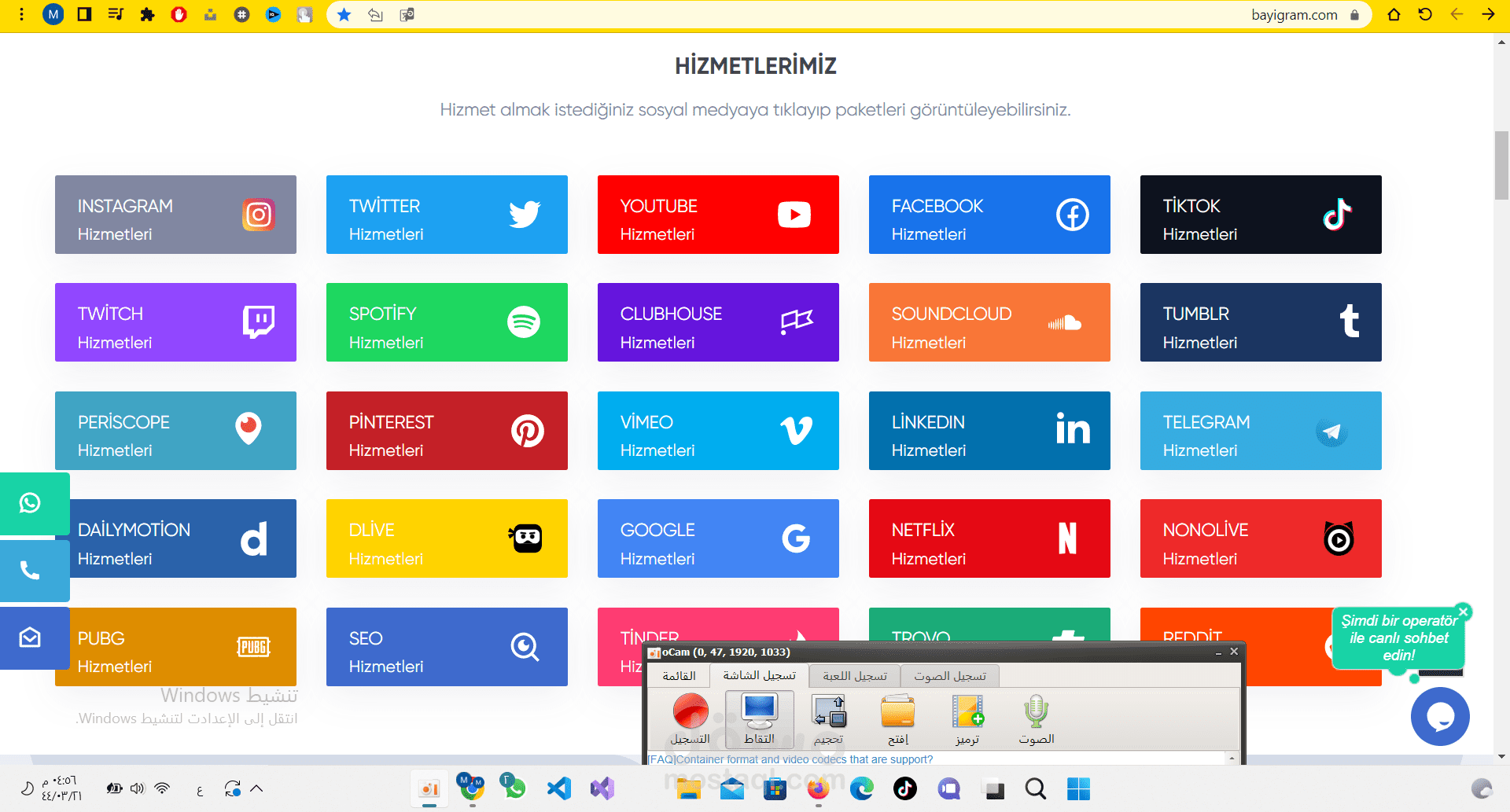Switch to oCam تسجيل اللعبة tab
The image size is (1510, 812).
click(x=855, y=676)
